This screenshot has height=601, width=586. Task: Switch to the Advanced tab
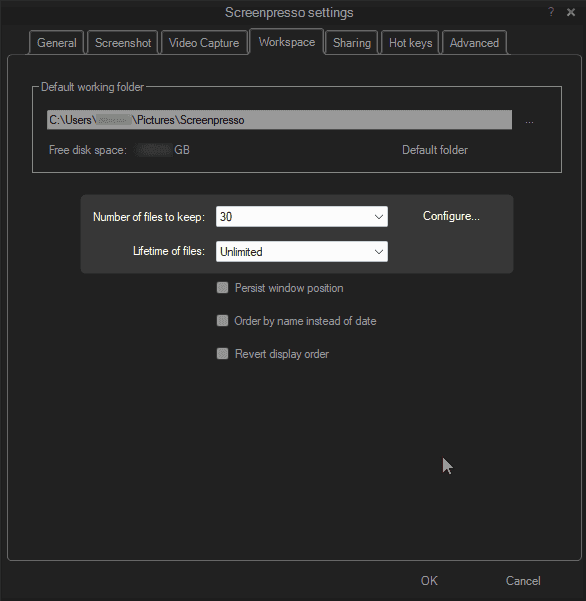[474, 43]
